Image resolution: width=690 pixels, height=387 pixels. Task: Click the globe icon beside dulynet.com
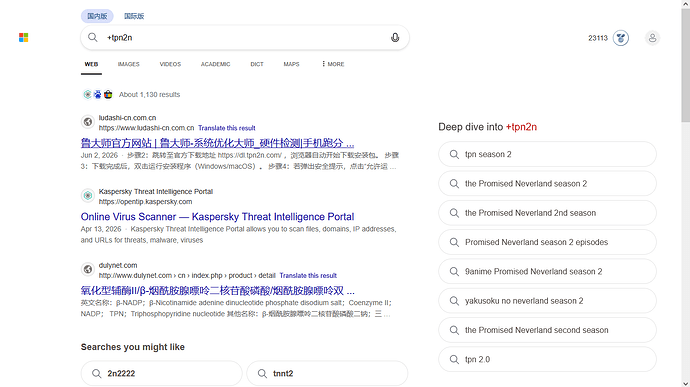pos(88,269)
